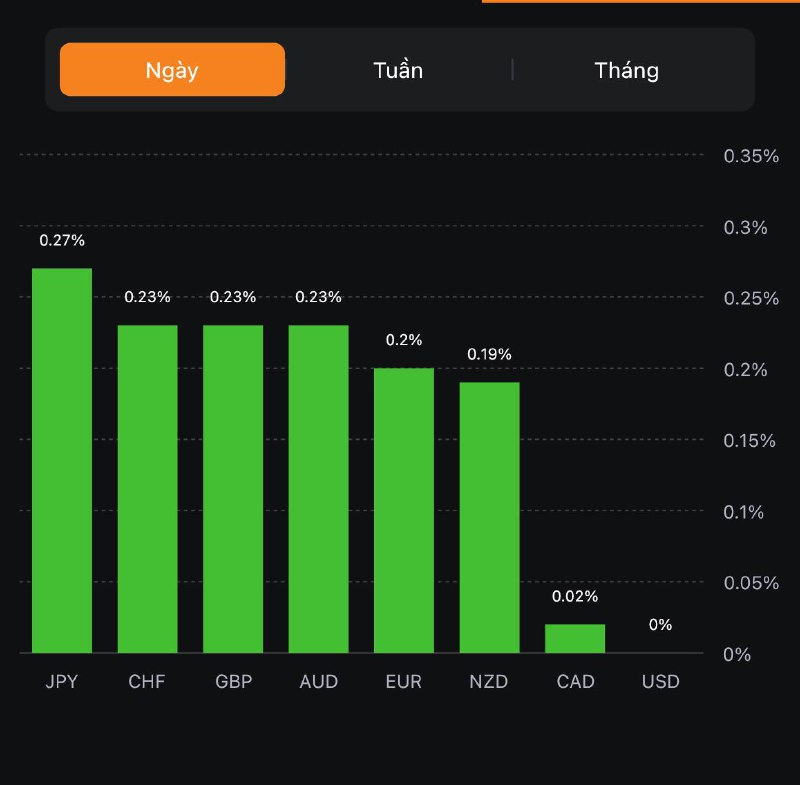This screenshot has height=785, width=800.
Task: Tap the 0.23% value above GBP
Action: pyautogui.click(x=233, y=297)
